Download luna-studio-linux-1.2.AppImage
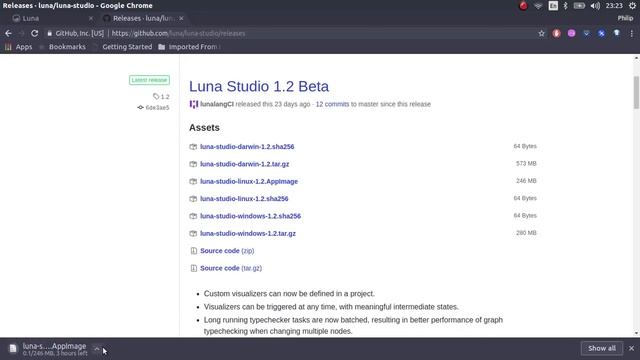 click(x=249, y=181)
